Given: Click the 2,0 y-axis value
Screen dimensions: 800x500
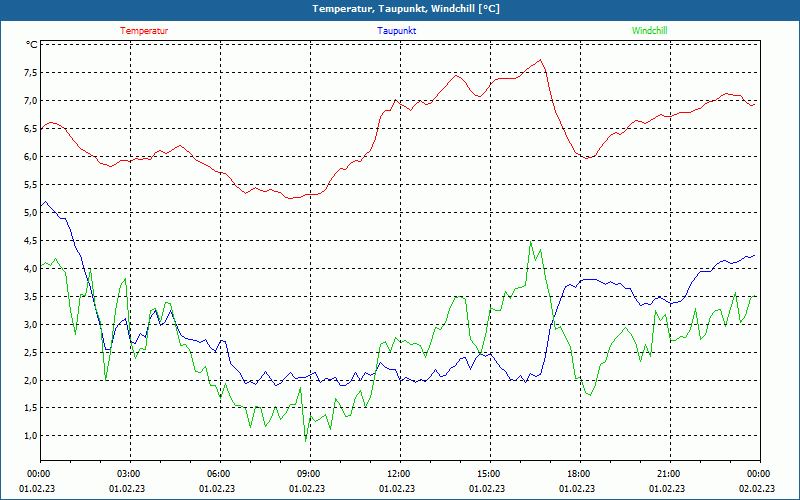Looking at the screenshot, I should tap(31, 381).
